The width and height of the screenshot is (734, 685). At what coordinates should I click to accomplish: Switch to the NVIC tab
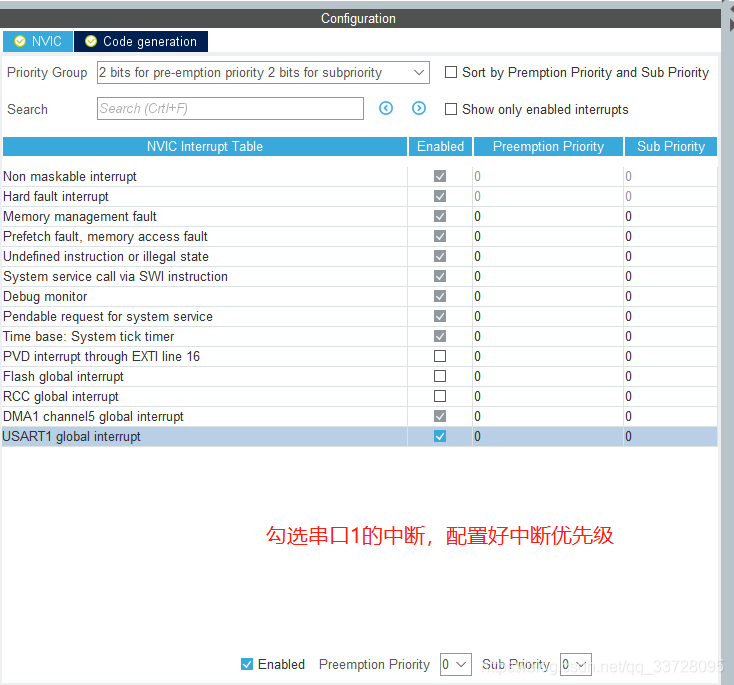pos(38,42)
